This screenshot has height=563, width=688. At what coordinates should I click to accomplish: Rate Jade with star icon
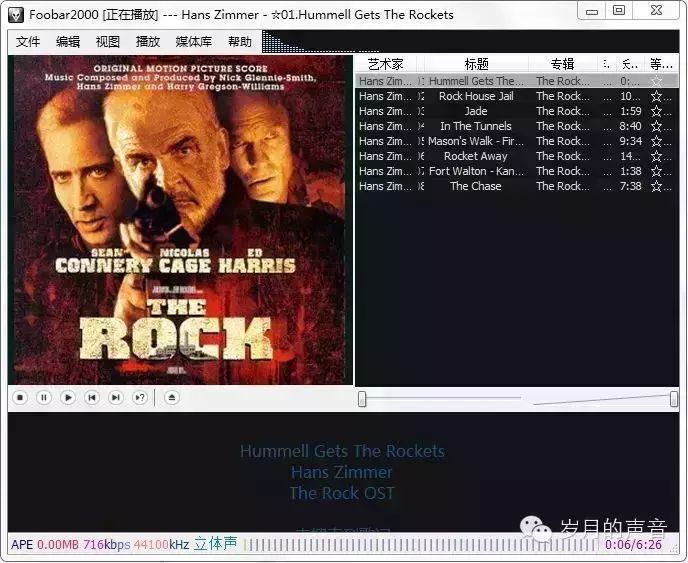coord(656,111)
